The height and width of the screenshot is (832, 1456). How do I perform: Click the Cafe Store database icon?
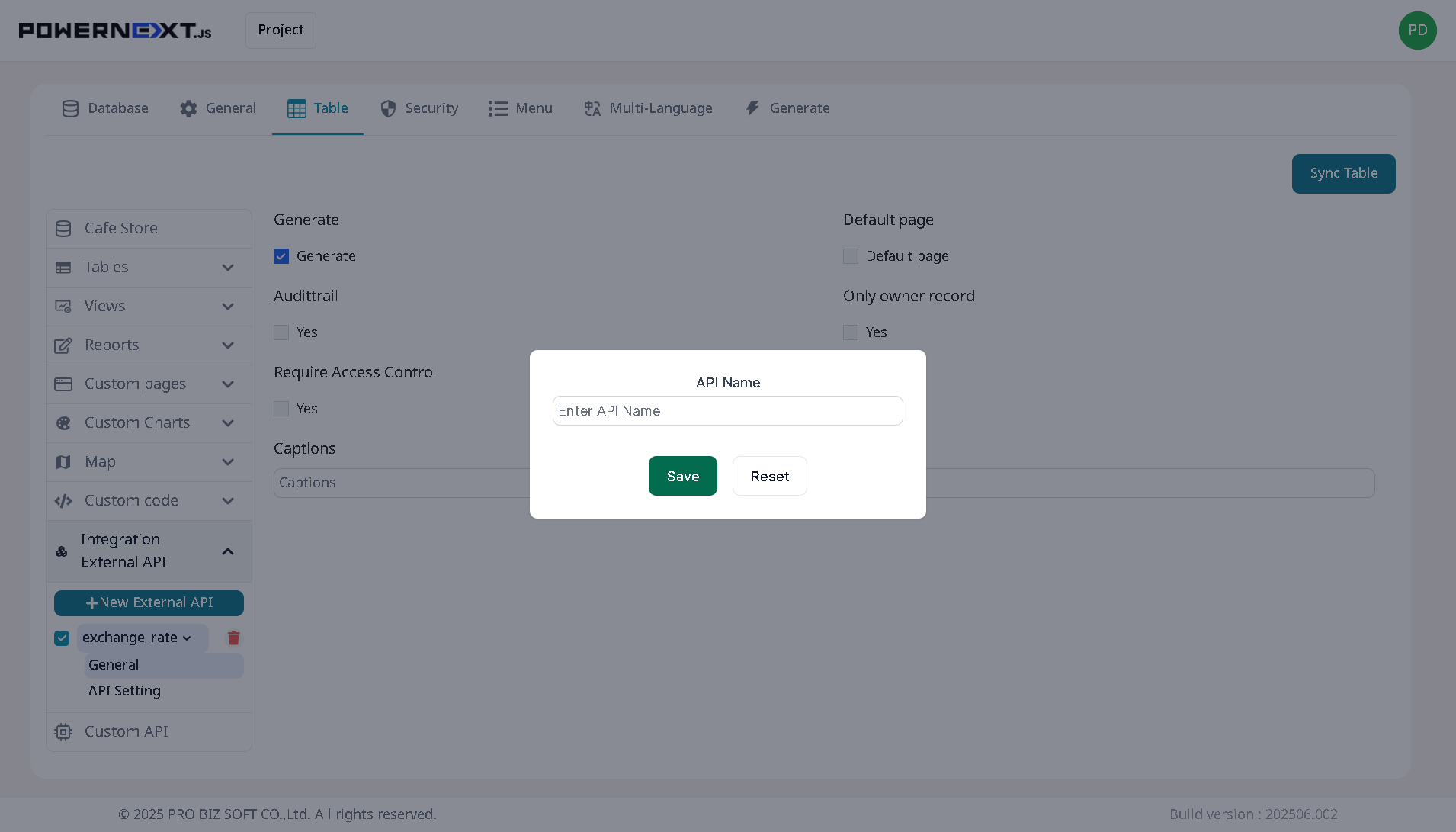click(x=63, y=229)
